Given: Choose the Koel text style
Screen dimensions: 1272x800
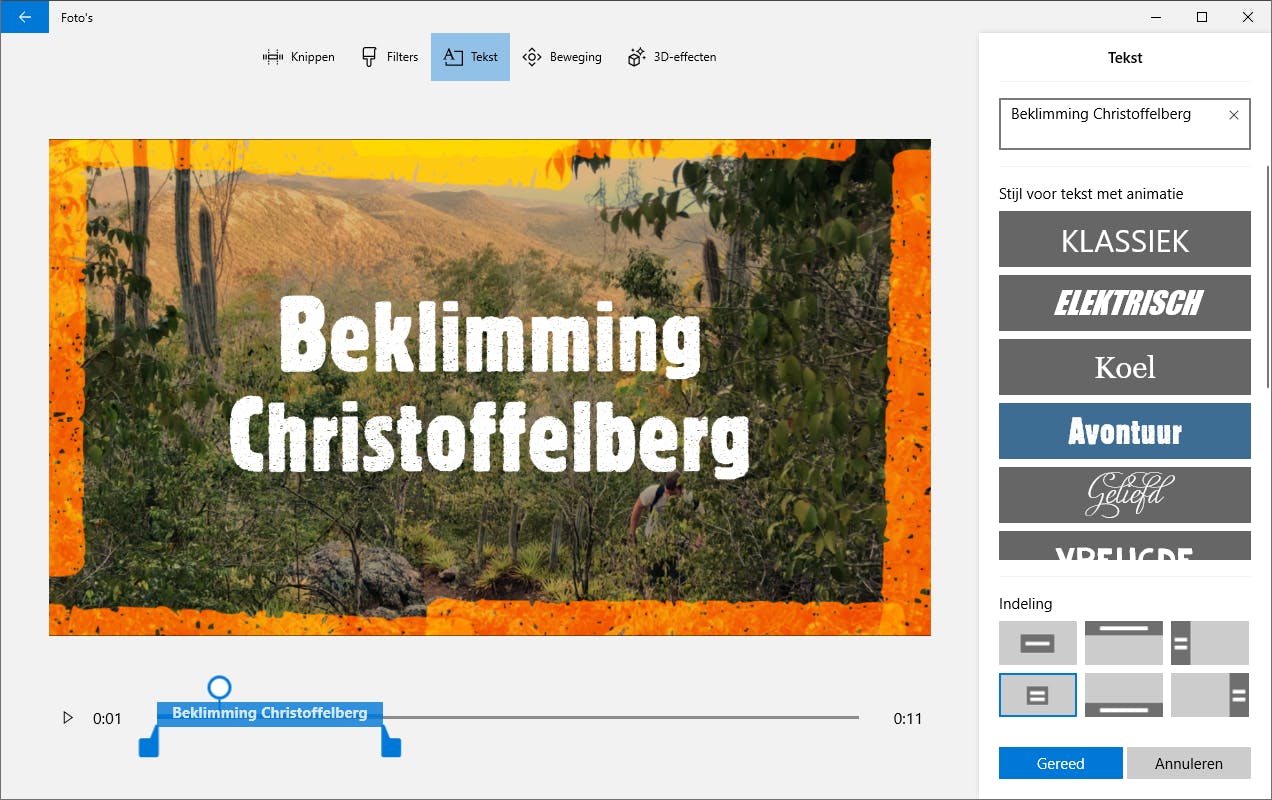Looking at the screenshot, I should coord(1125,367).
